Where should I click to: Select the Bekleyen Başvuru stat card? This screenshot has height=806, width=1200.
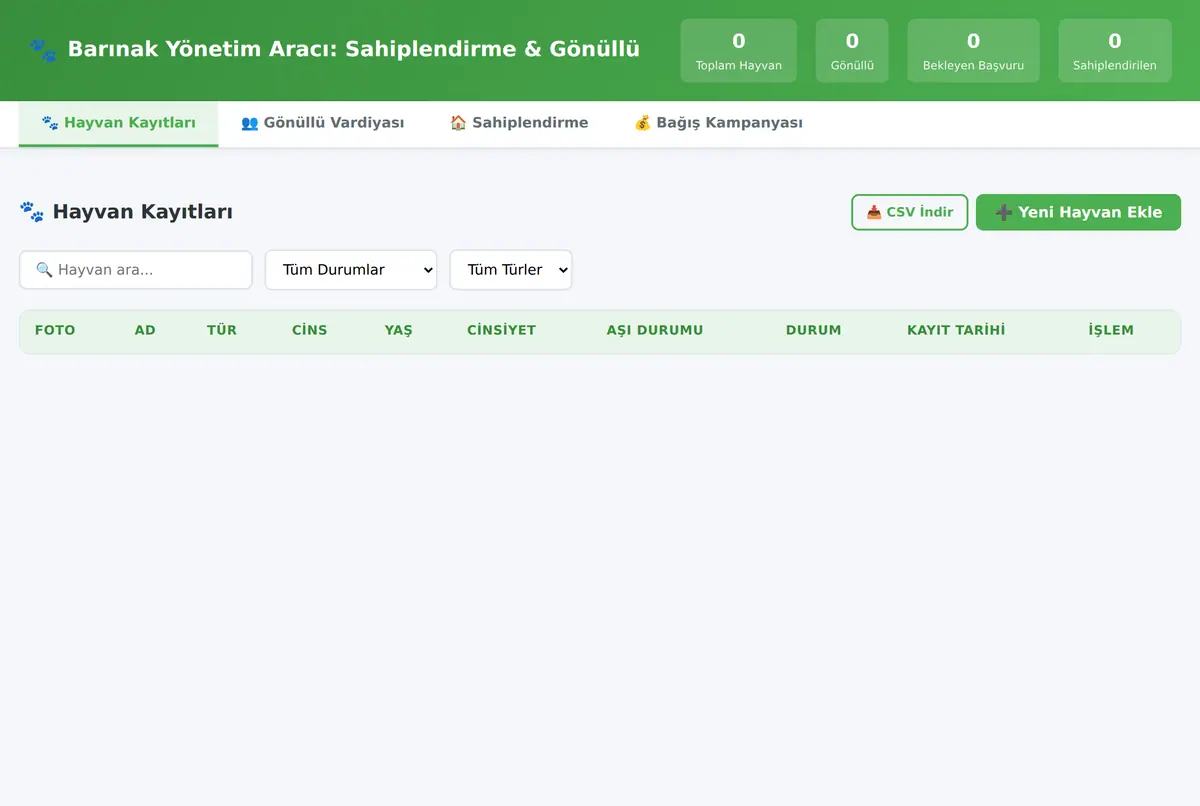(x=973, y=51)
